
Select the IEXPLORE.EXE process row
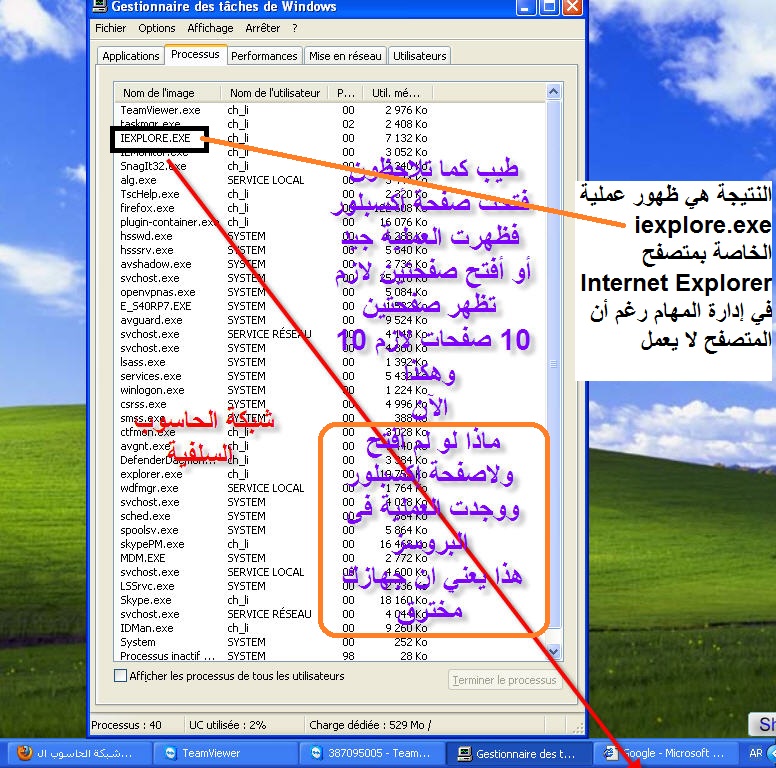click(x=156, y=138)
